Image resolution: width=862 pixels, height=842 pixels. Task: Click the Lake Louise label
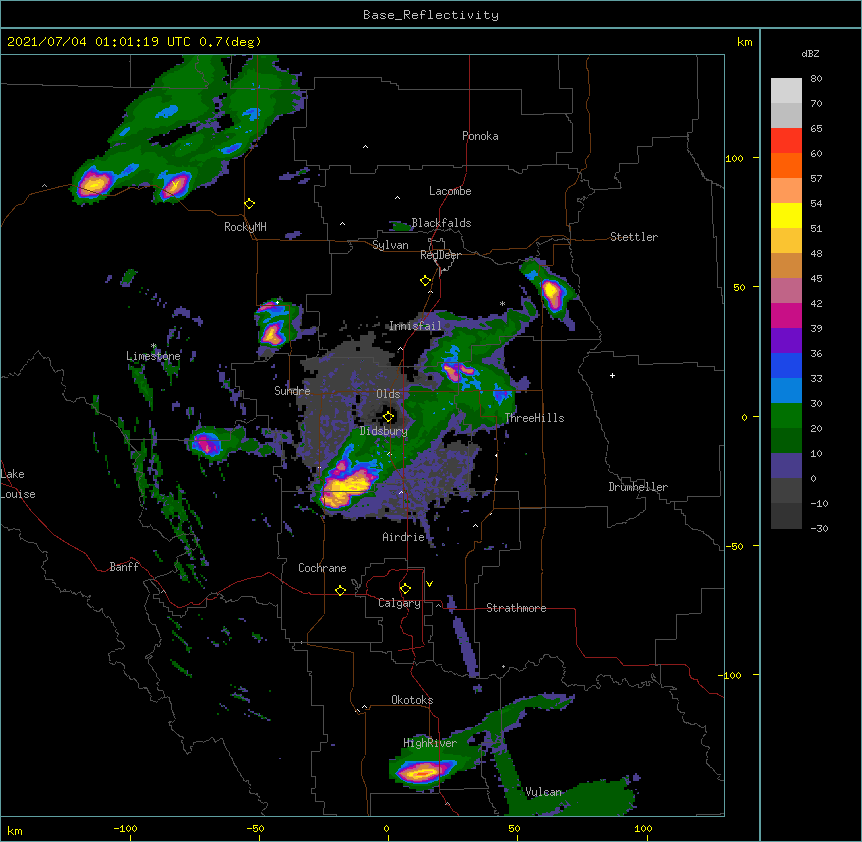(x=18, y=484)
